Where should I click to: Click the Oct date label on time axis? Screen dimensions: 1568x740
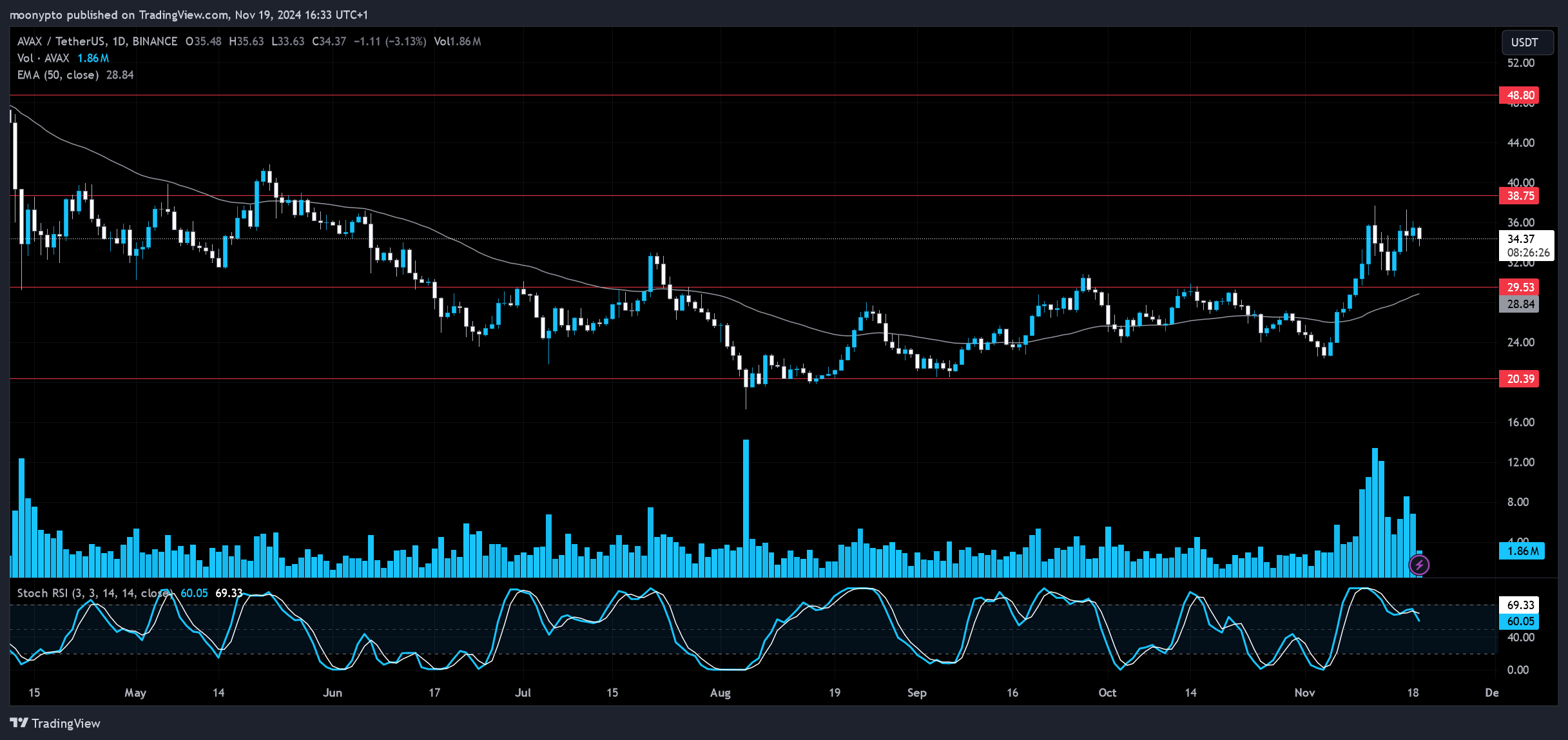1107,693
